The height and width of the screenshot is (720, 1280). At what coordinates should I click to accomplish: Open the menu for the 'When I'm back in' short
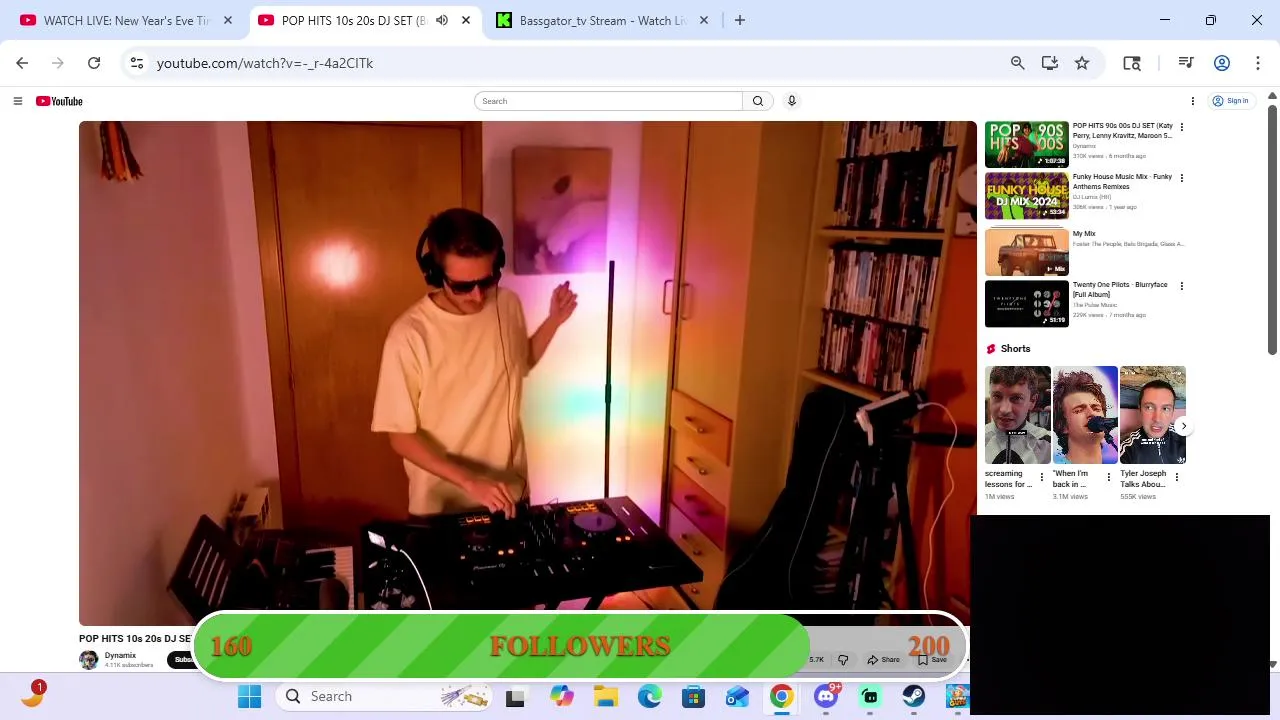pos(1108,477)
